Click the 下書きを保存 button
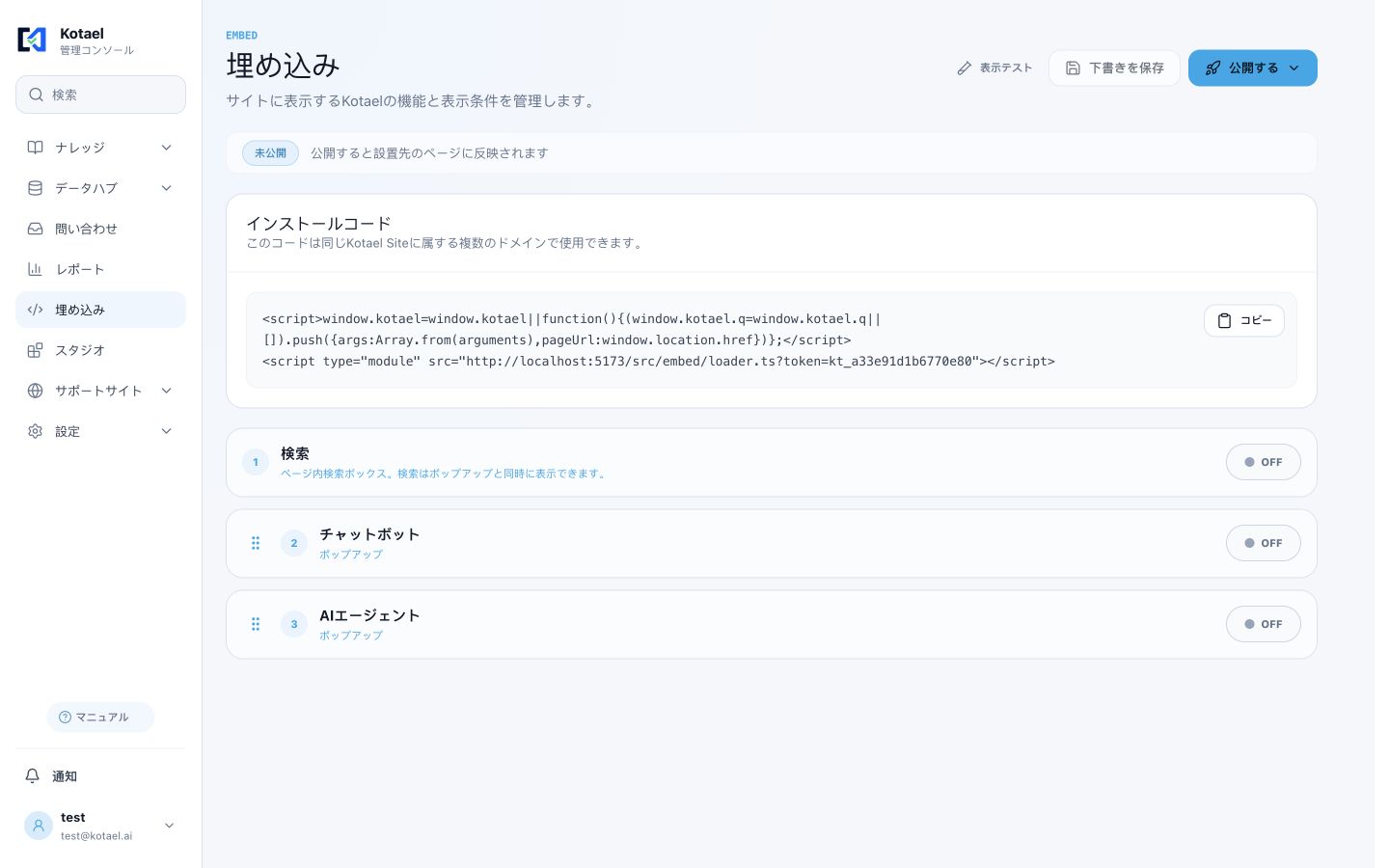Image resolution: width=1389 pixels, height=868 pixels. [1114, 68]
